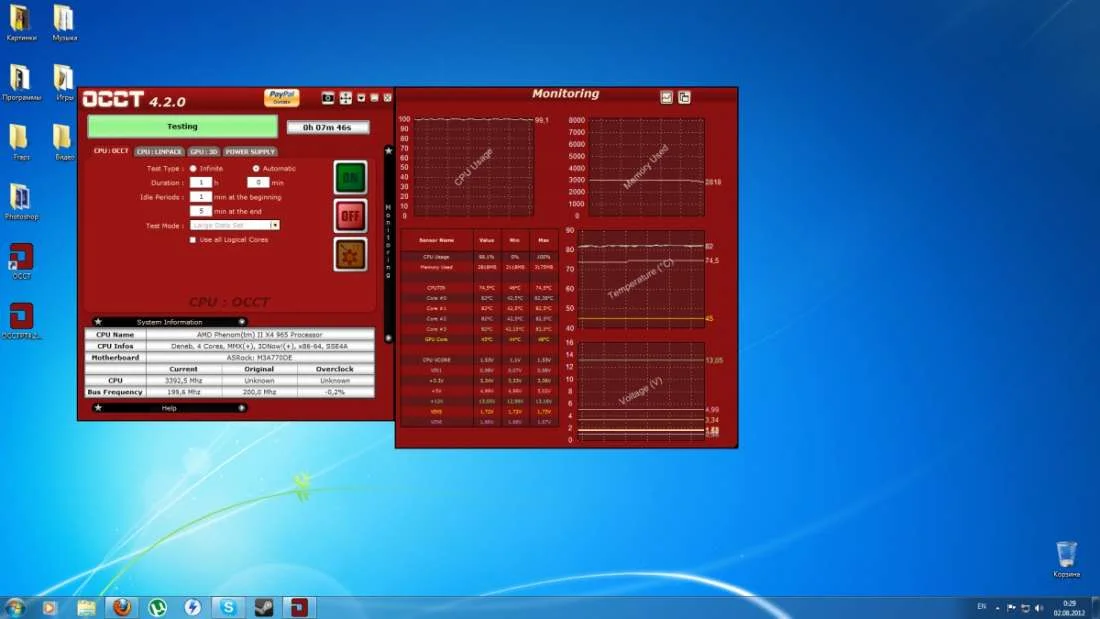The width and height of the screenshot is (1100, 619).
Task: Stop the test with the red OFF button
Action: (x=350, y=216)
